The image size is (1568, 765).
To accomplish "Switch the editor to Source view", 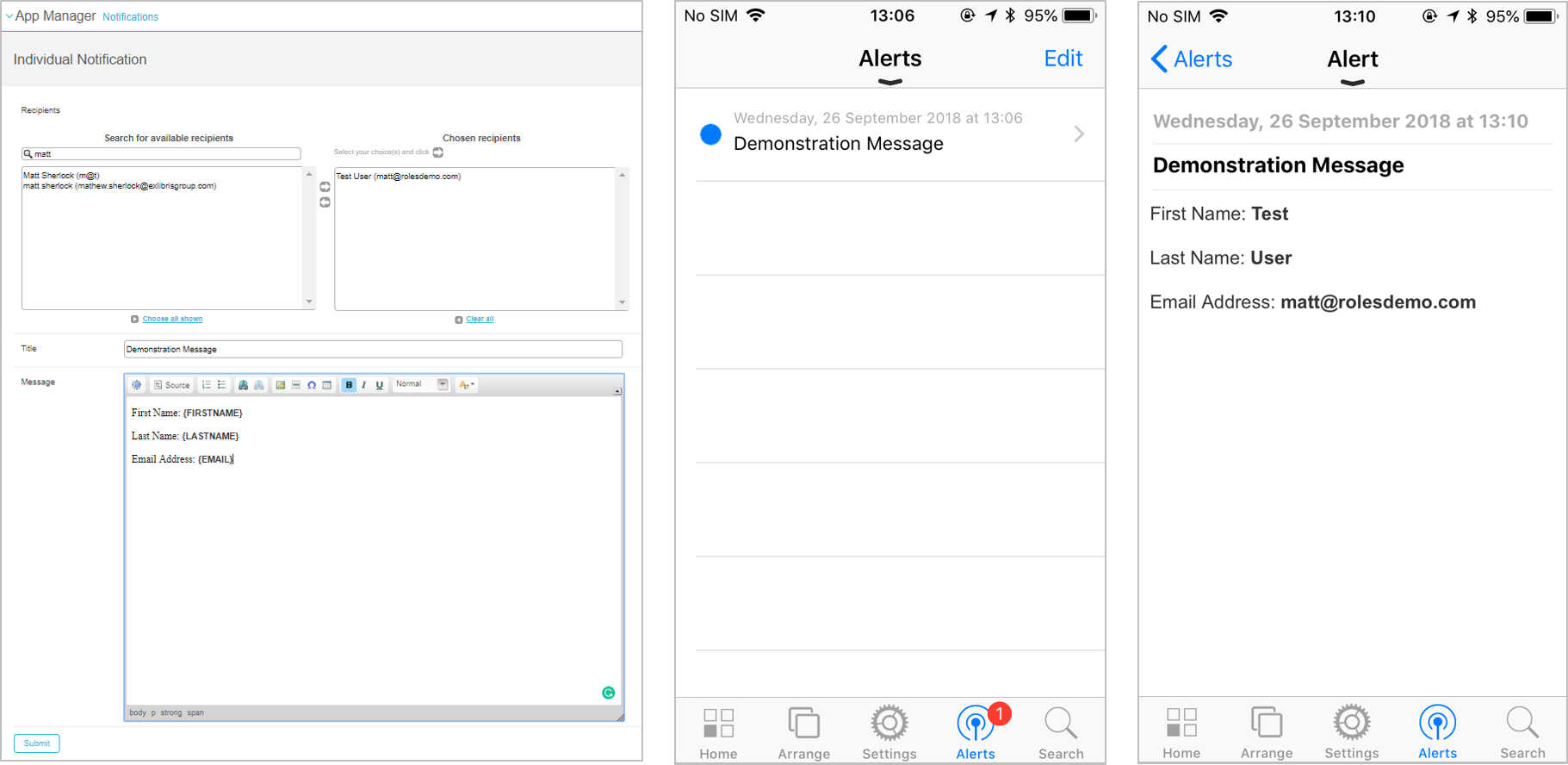I will [172, 385].
